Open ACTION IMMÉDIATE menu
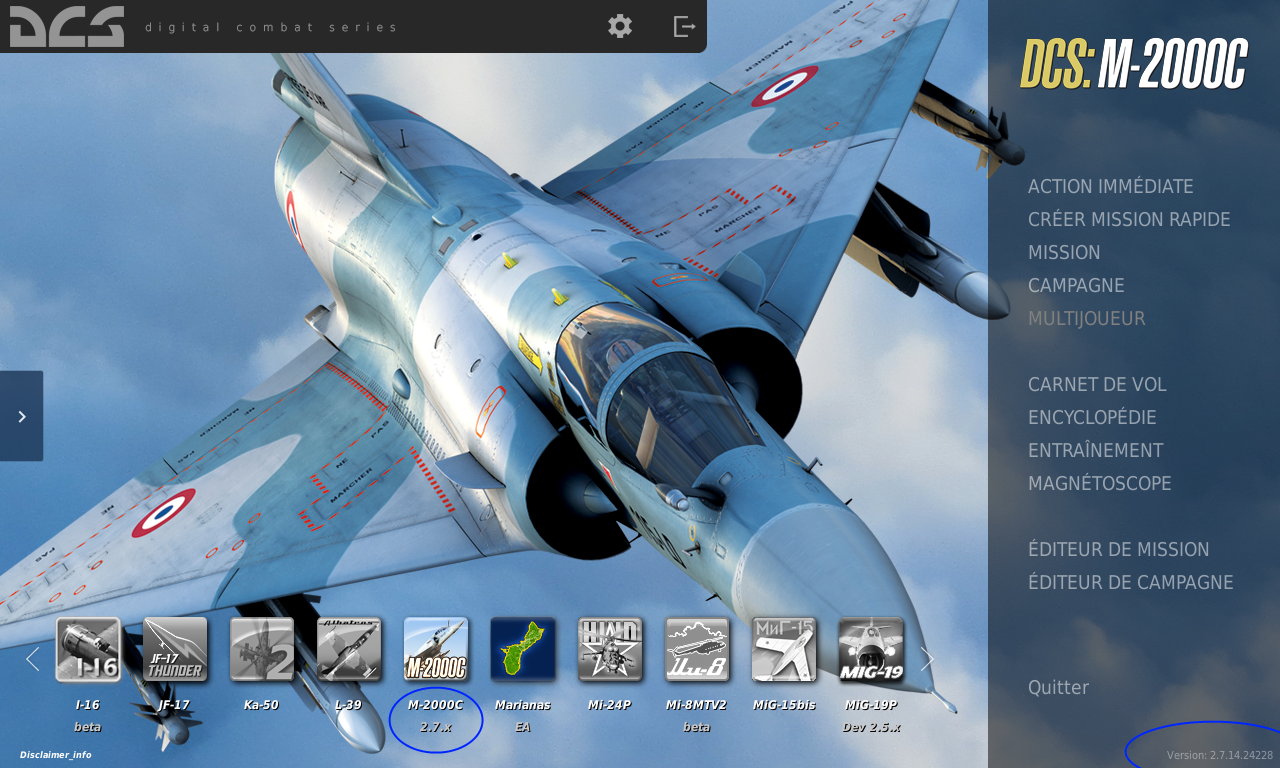 coord(1111,187)
